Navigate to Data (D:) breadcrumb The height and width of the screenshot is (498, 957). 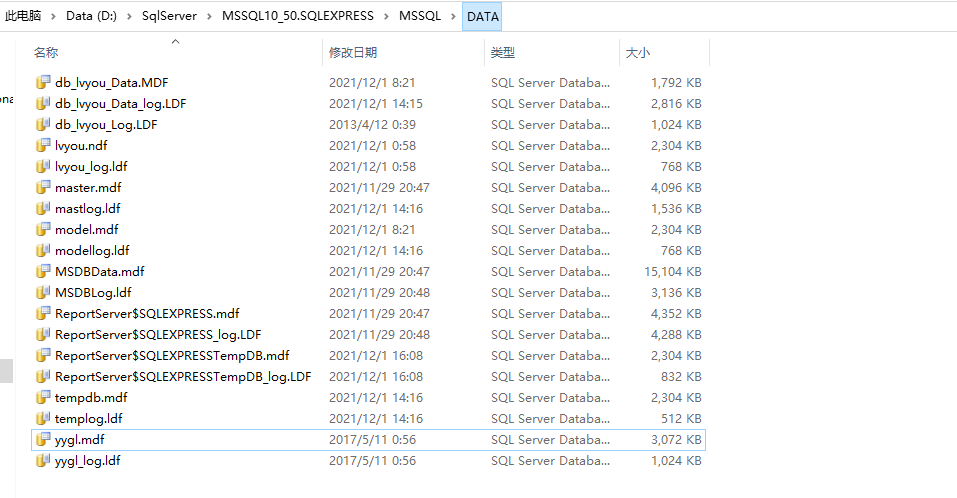[91, 16]
